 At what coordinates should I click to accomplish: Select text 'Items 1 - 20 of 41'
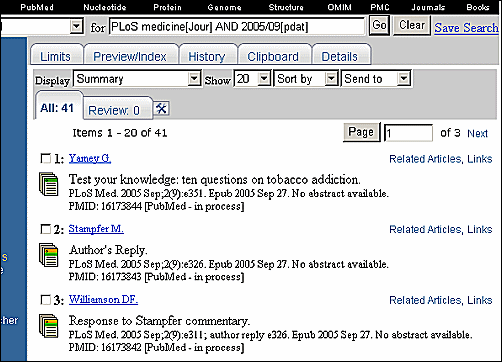pos(120,133)
